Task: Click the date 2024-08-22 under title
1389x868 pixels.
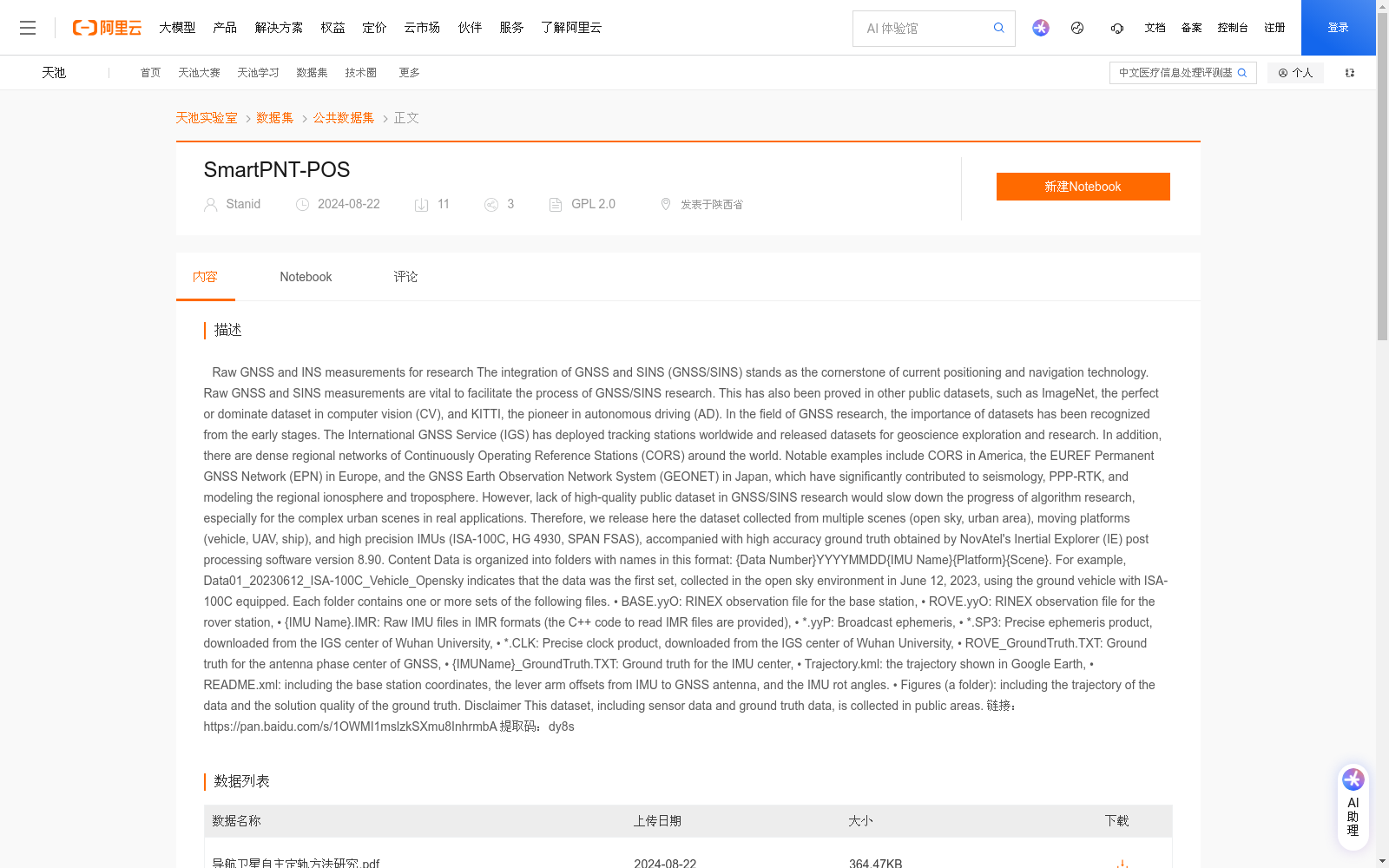Action: click(349, 204)
